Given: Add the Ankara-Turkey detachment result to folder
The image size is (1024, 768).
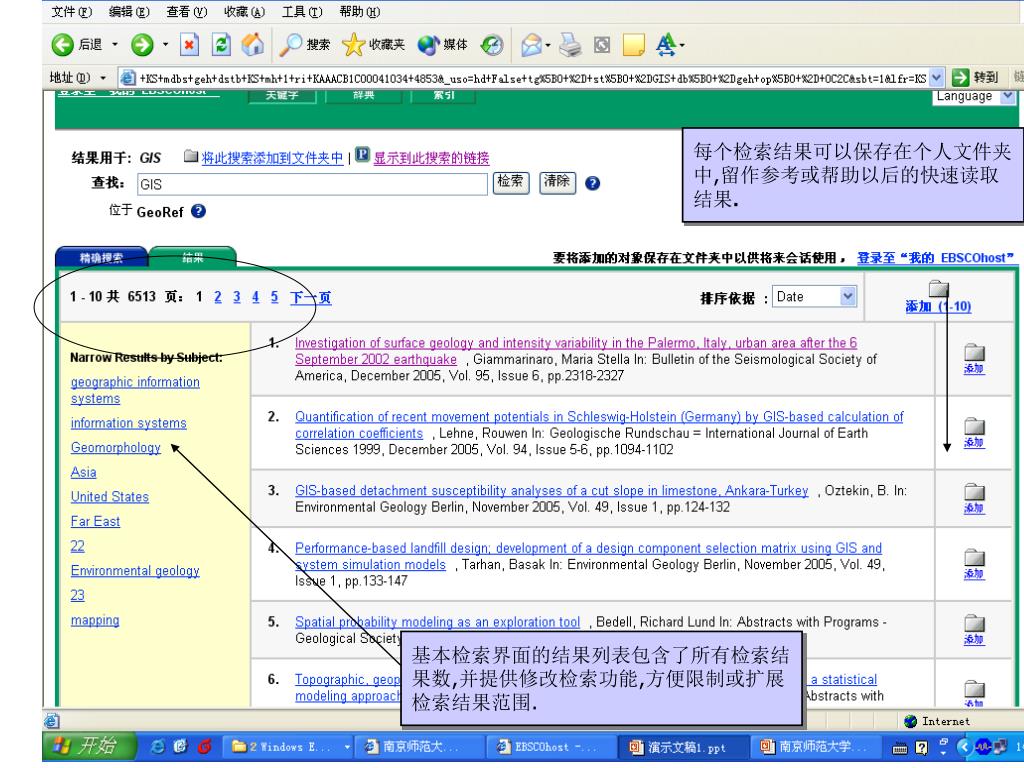Looking at the screenshot, I should point(974,499).
